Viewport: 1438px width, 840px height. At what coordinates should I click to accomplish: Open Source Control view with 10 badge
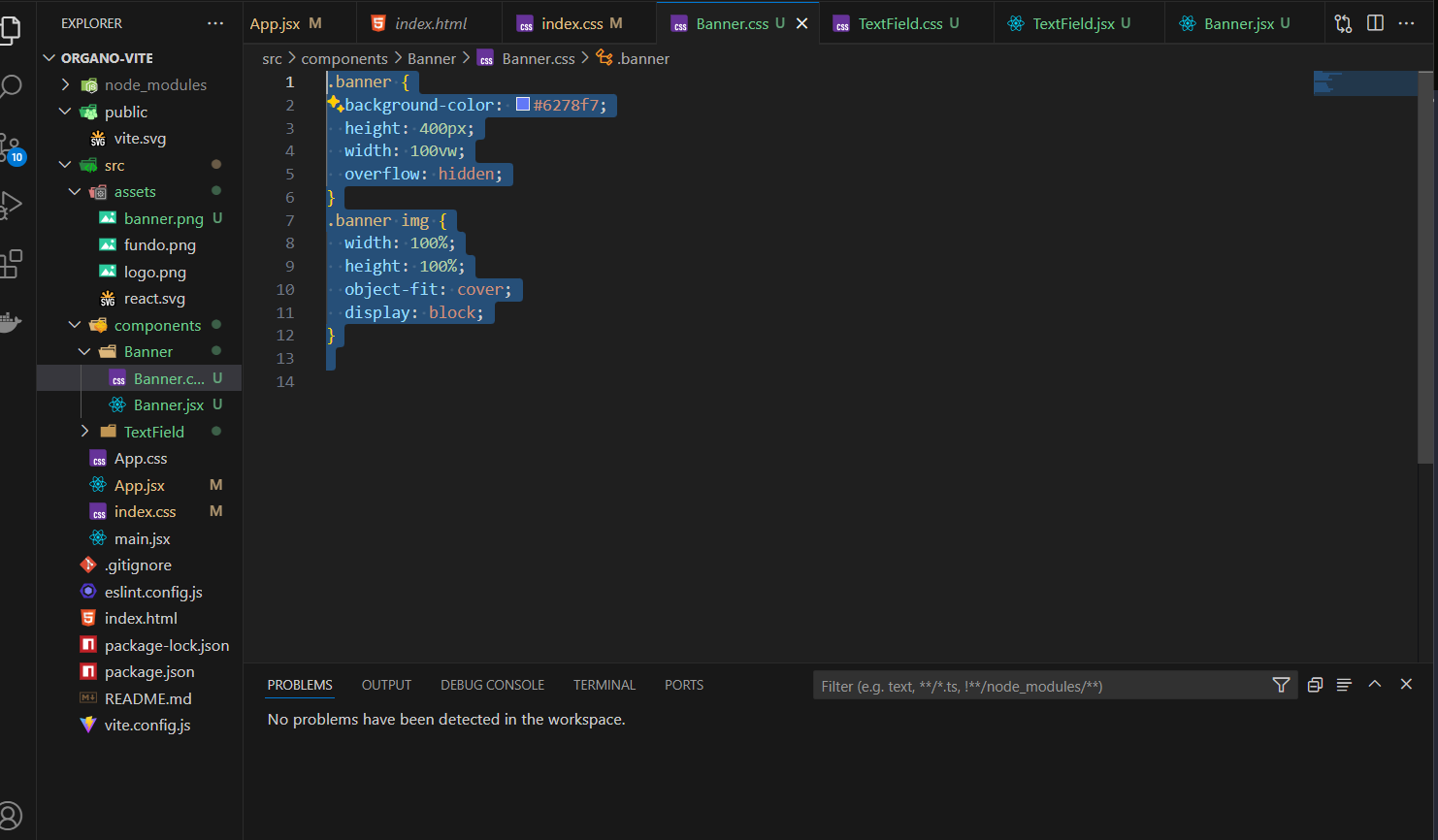click(10, 147)
